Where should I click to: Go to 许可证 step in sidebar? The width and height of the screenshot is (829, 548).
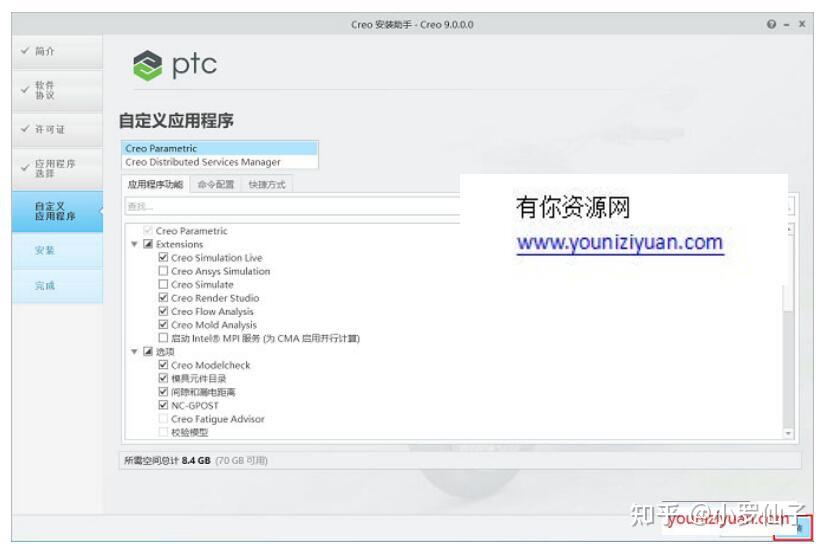pos(57,129)
